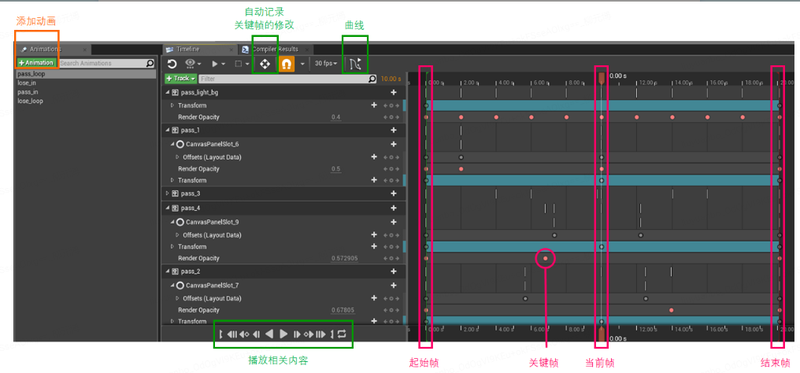This screenshot has height=373, width=800.
Task: Select the circled pass_4 Render Opacity keyframe
Action: (x=545, y=259)
